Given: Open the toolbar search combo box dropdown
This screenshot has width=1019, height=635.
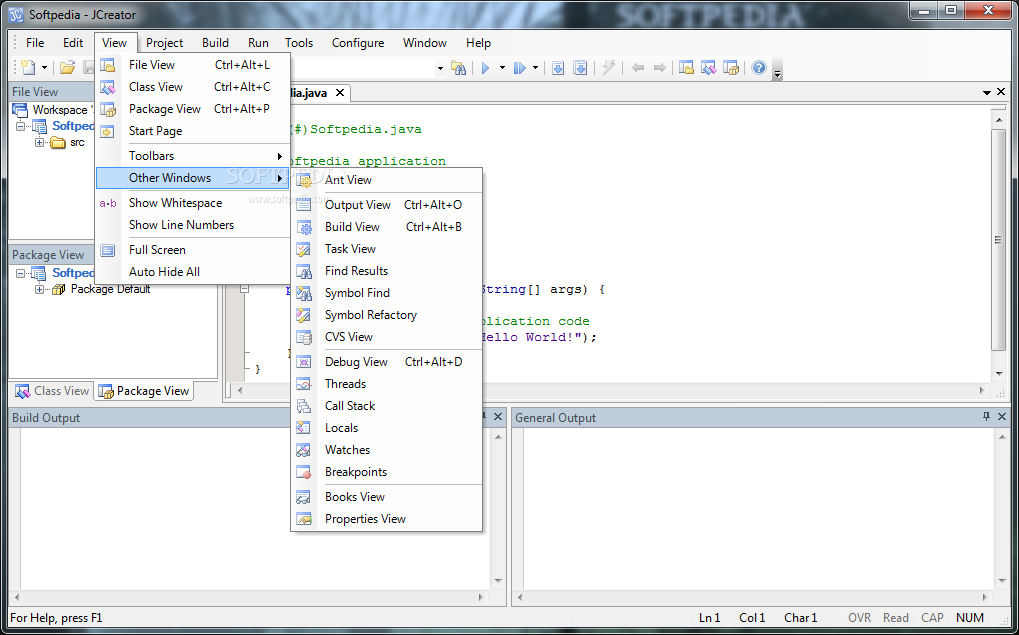Looking at the screenshot, I should pyautogui.click(x=440, y=68).
